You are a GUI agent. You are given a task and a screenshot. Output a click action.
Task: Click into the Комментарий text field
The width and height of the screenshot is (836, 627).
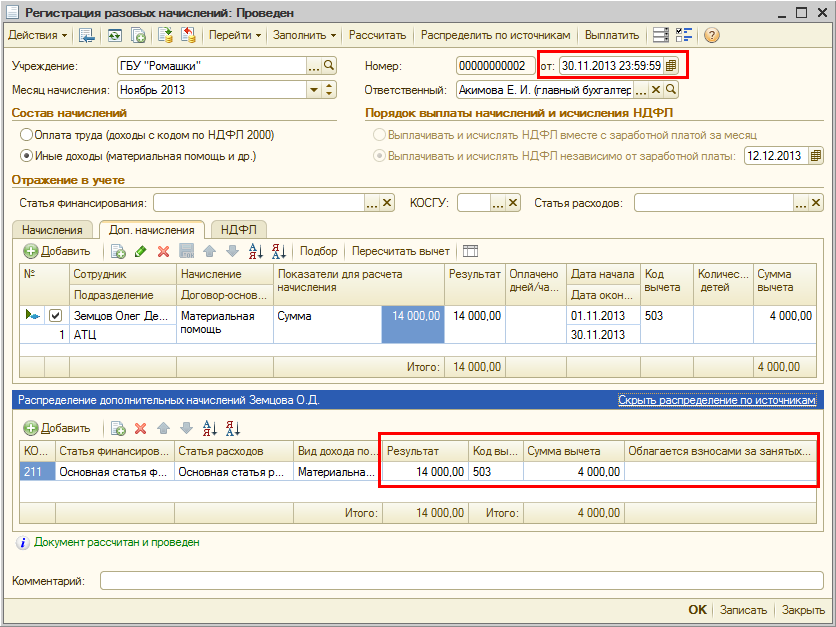[x=460, y=581]
